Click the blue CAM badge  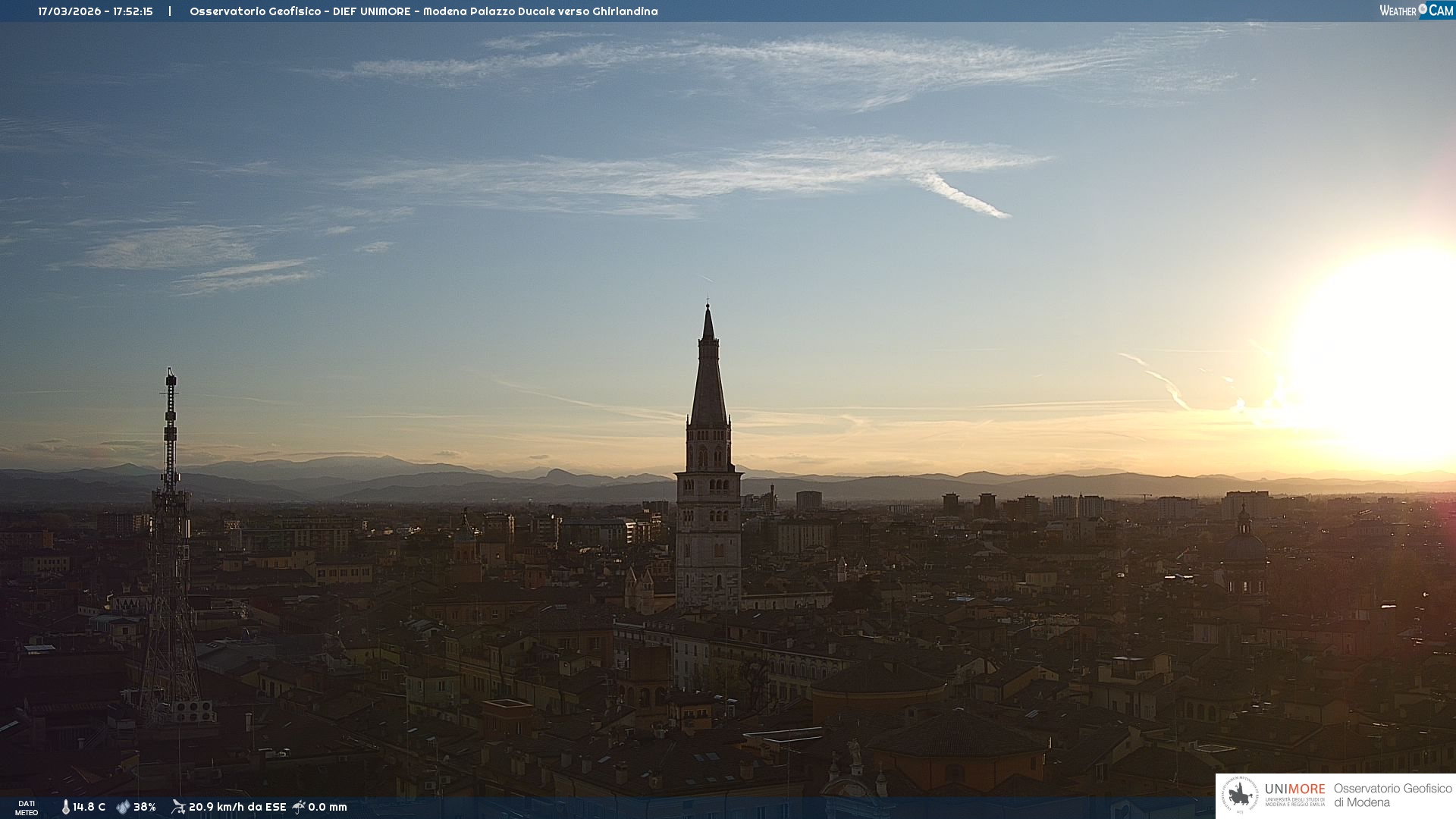pyautogui.click(x=1439, y=11)
